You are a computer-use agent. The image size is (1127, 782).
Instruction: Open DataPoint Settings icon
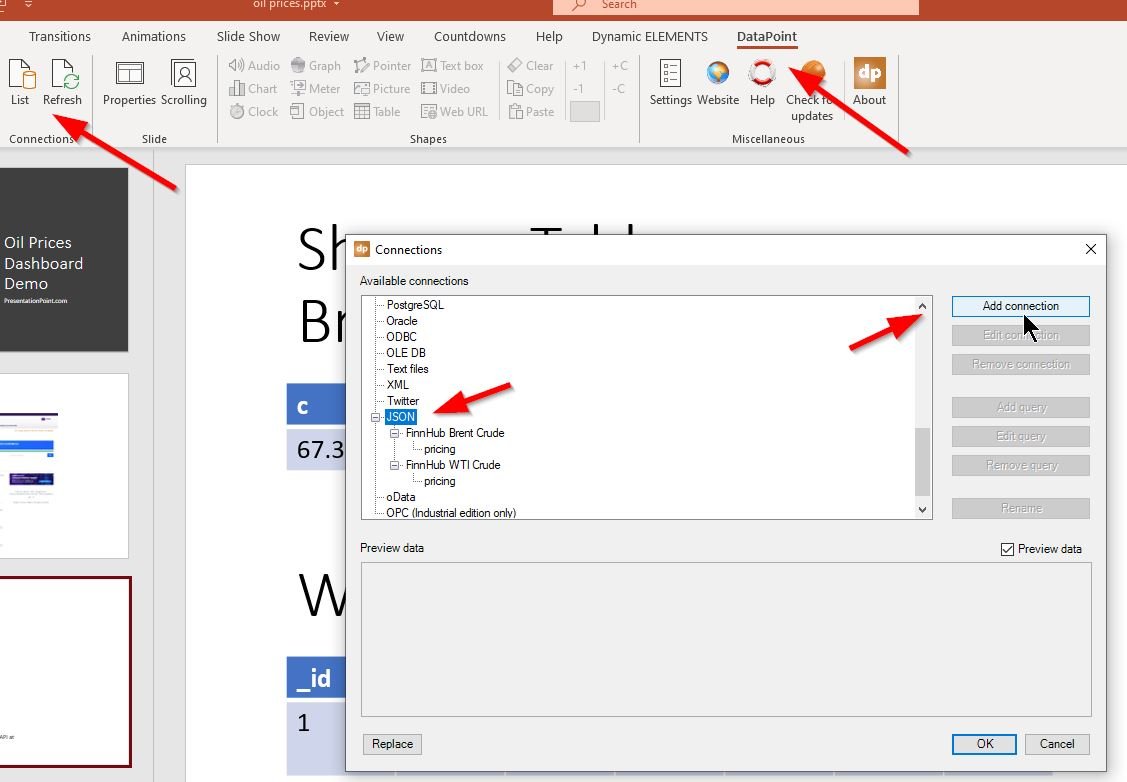[670, 82]
